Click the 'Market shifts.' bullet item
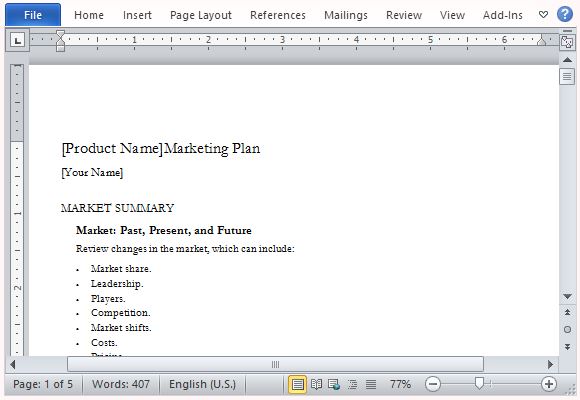This screenshot has width=580, height=400. point(121,328)
